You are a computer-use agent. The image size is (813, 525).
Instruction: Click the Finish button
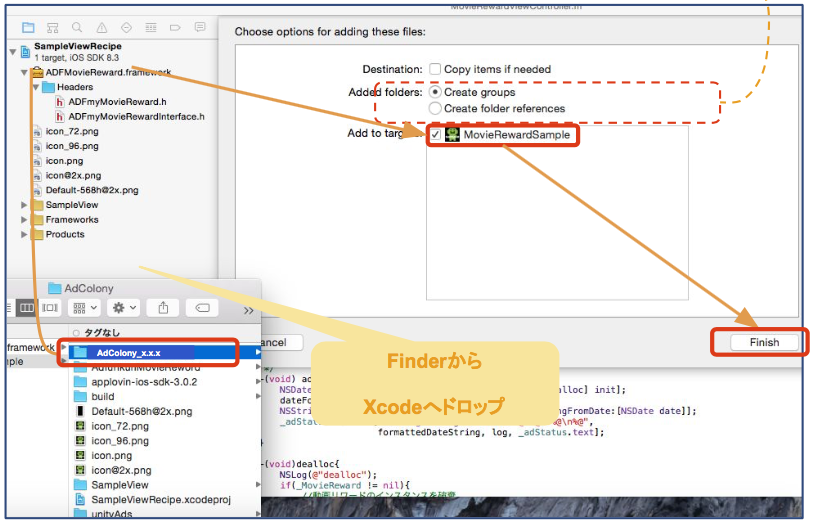point(764,343)
